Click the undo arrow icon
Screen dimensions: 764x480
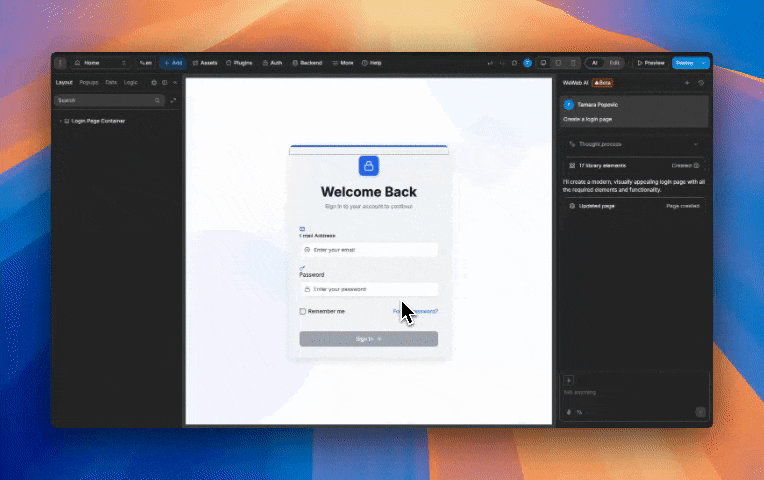coord(490,63)
